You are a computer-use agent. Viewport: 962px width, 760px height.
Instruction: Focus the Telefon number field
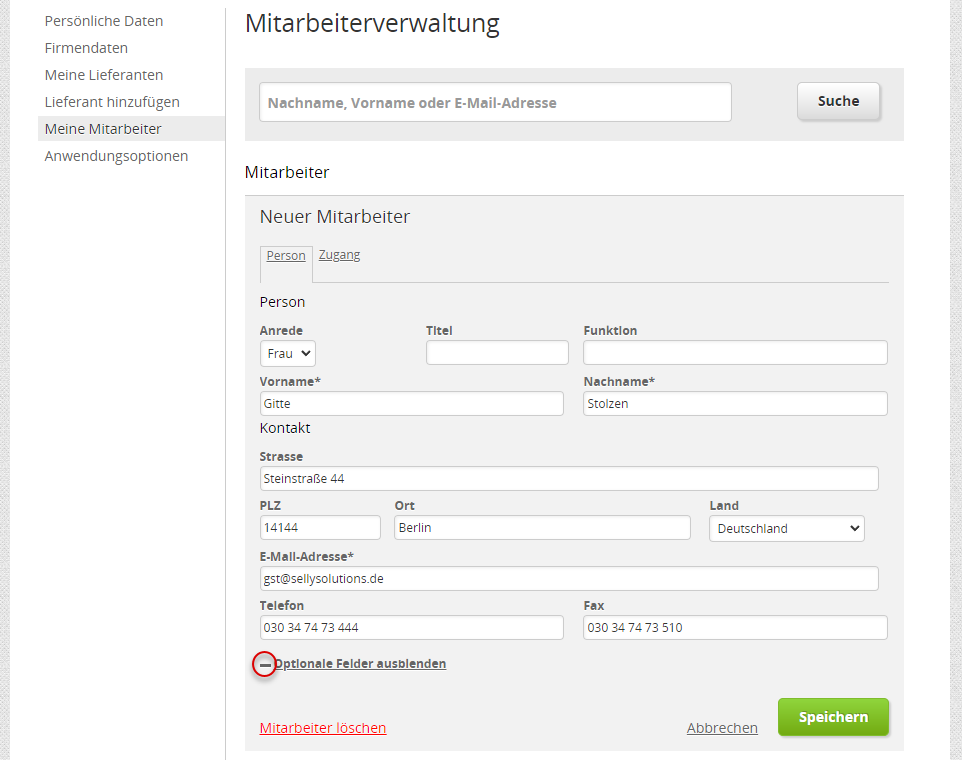click(411, 628)
